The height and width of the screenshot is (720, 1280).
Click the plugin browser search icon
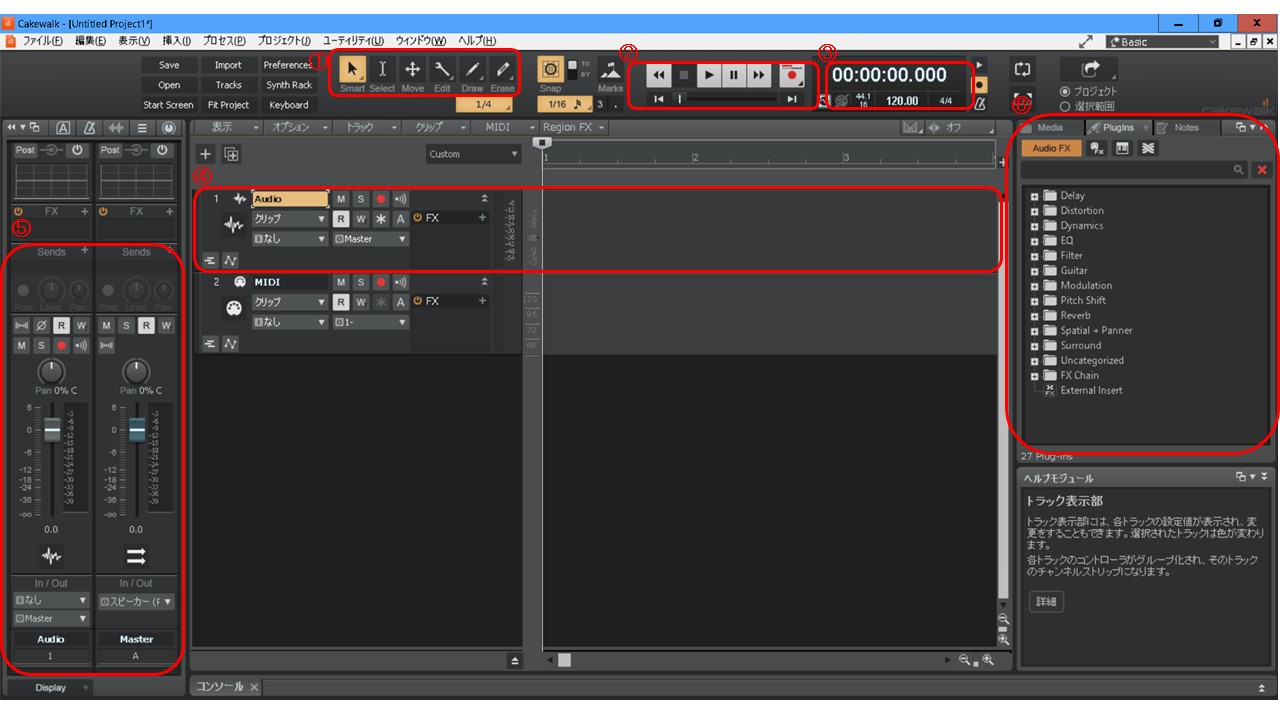click(x=1239, y=171)
